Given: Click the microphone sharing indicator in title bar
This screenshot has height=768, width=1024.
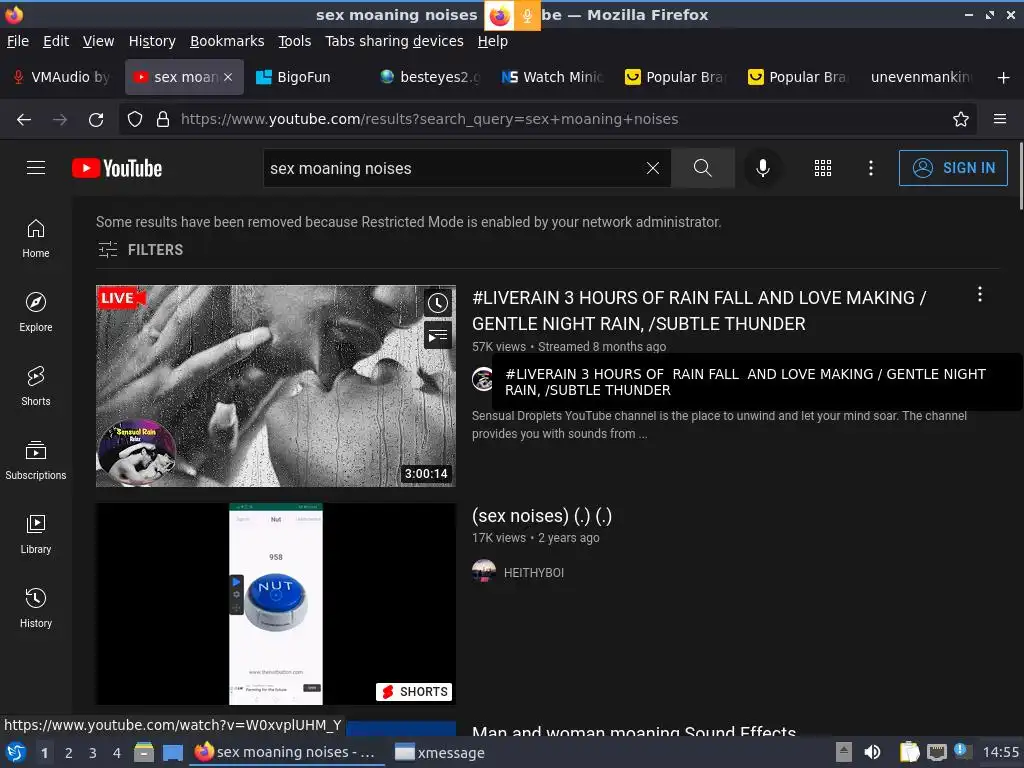Looking at the screenshot, I should (526, 15).
